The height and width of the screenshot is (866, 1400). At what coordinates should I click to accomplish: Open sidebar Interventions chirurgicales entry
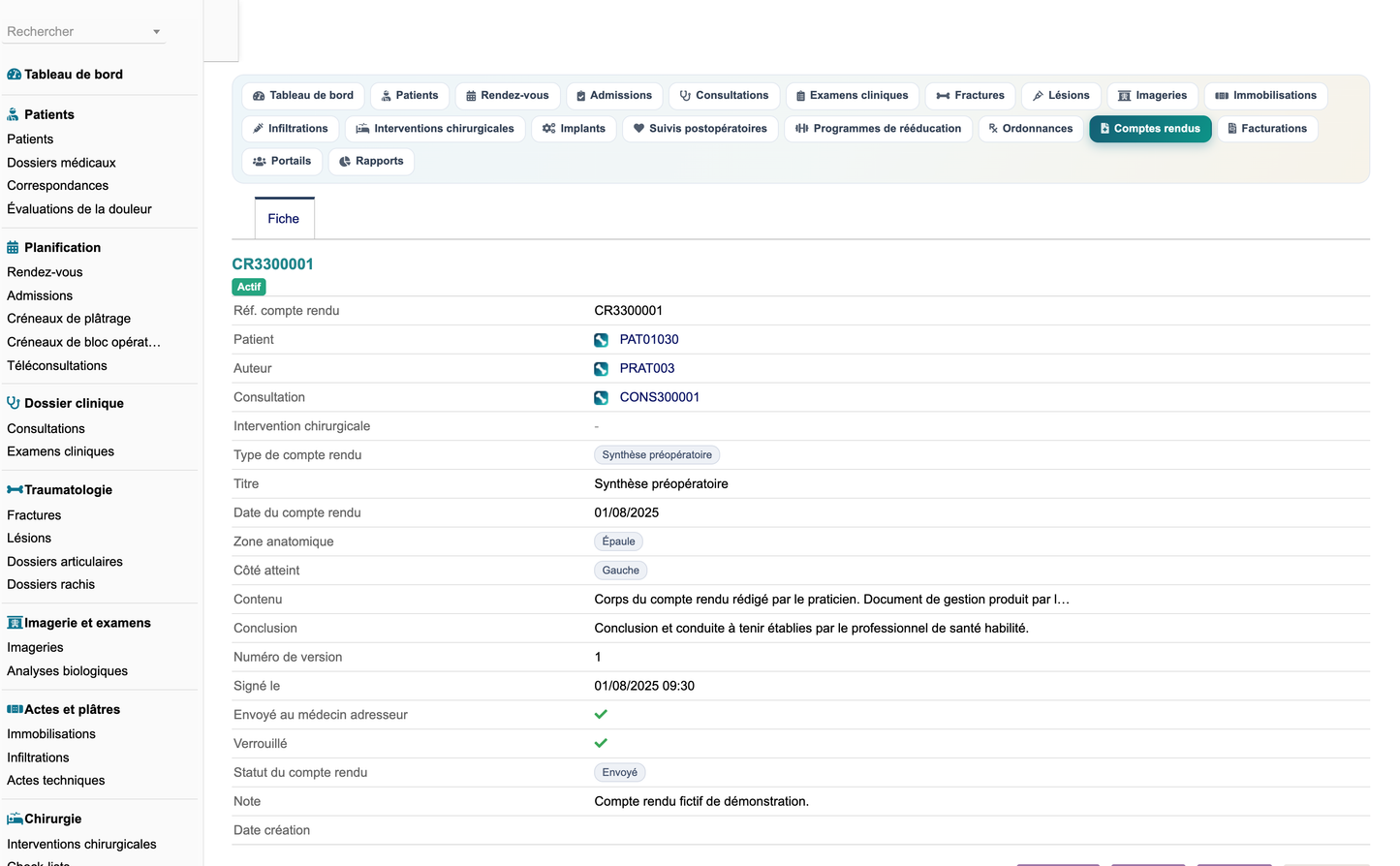81,845
